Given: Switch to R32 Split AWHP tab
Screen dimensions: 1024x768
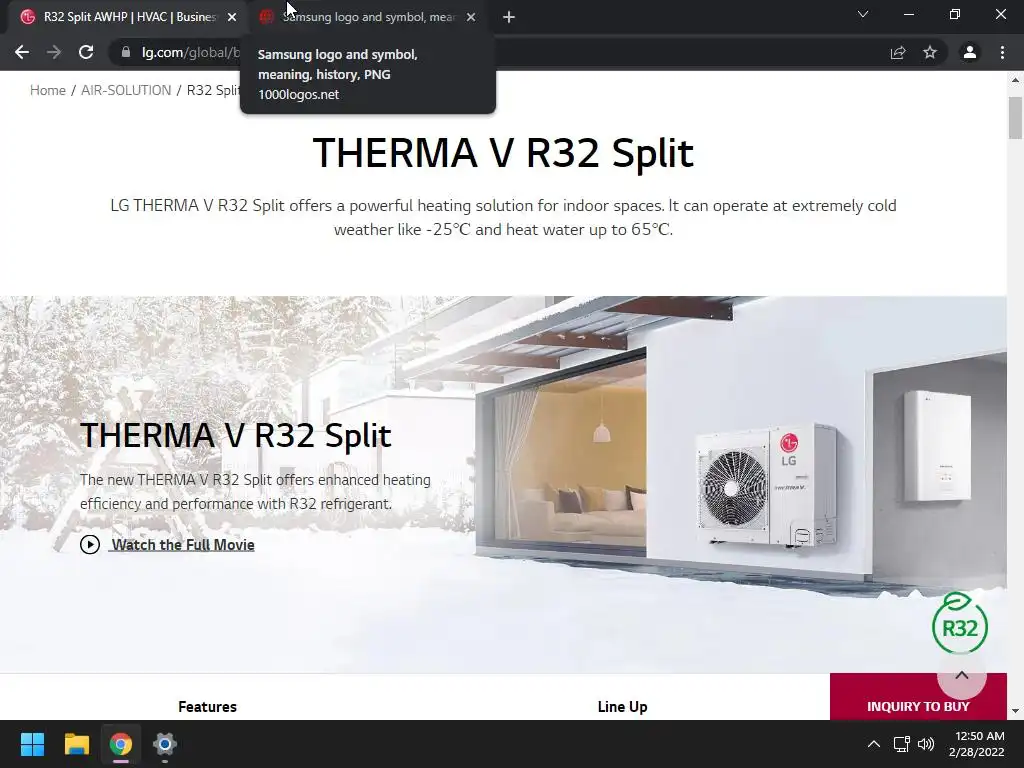Looking at the screenshot, I should click(x=129, y=17).
